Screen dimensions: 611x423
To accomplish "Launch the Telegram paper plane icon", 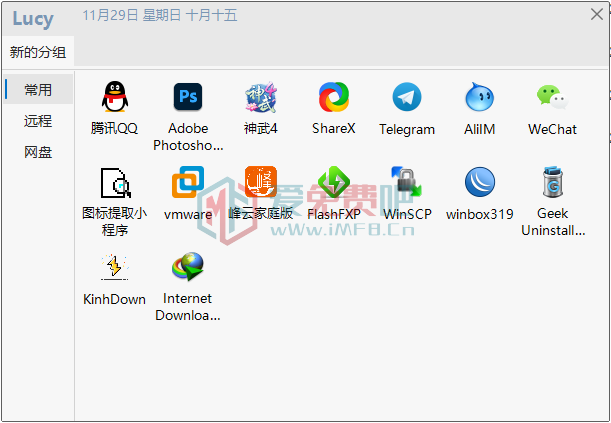I will pos(407,97).
